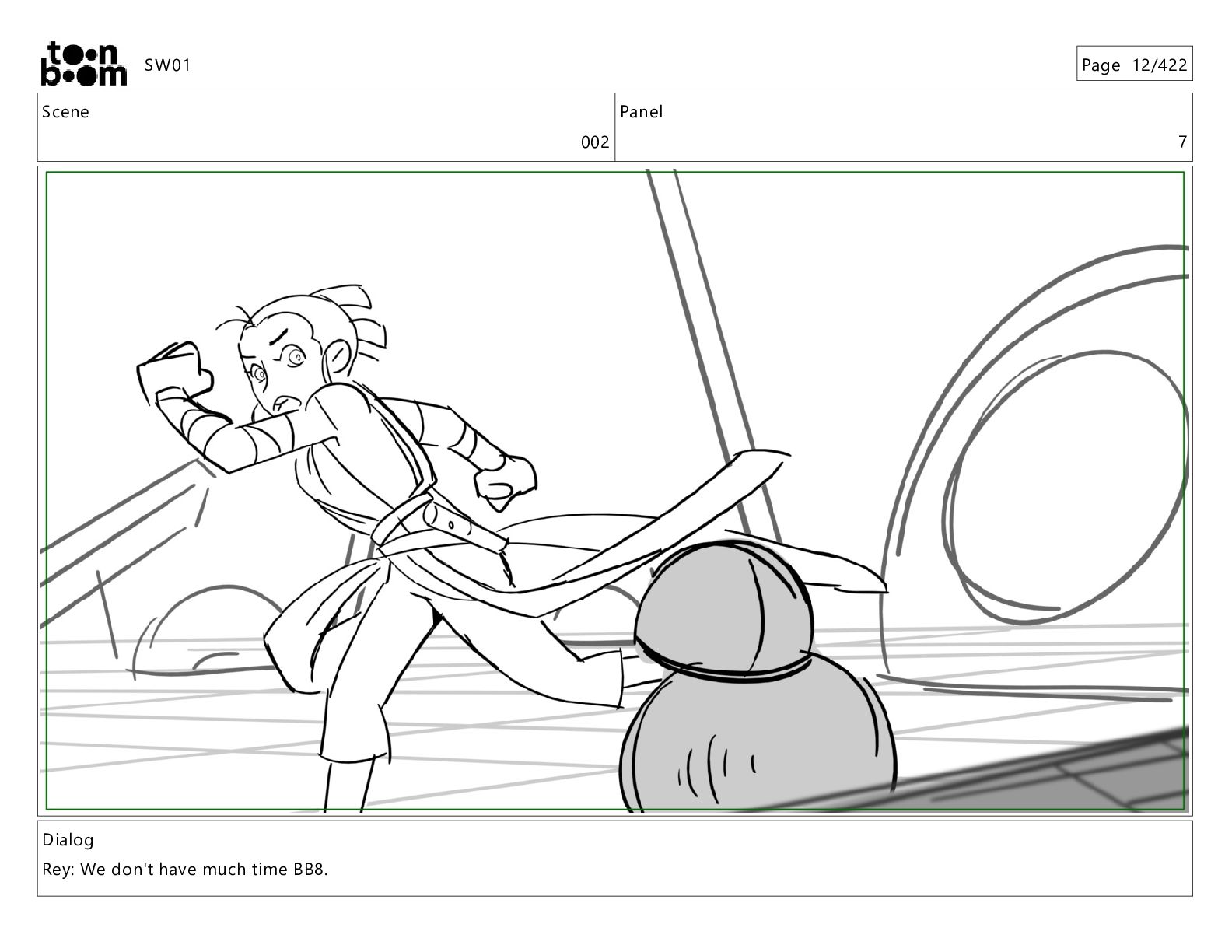Viewport: 1232px width, 952px height.
Task: Click the Dialog label
Action: (x=68, y=840)
